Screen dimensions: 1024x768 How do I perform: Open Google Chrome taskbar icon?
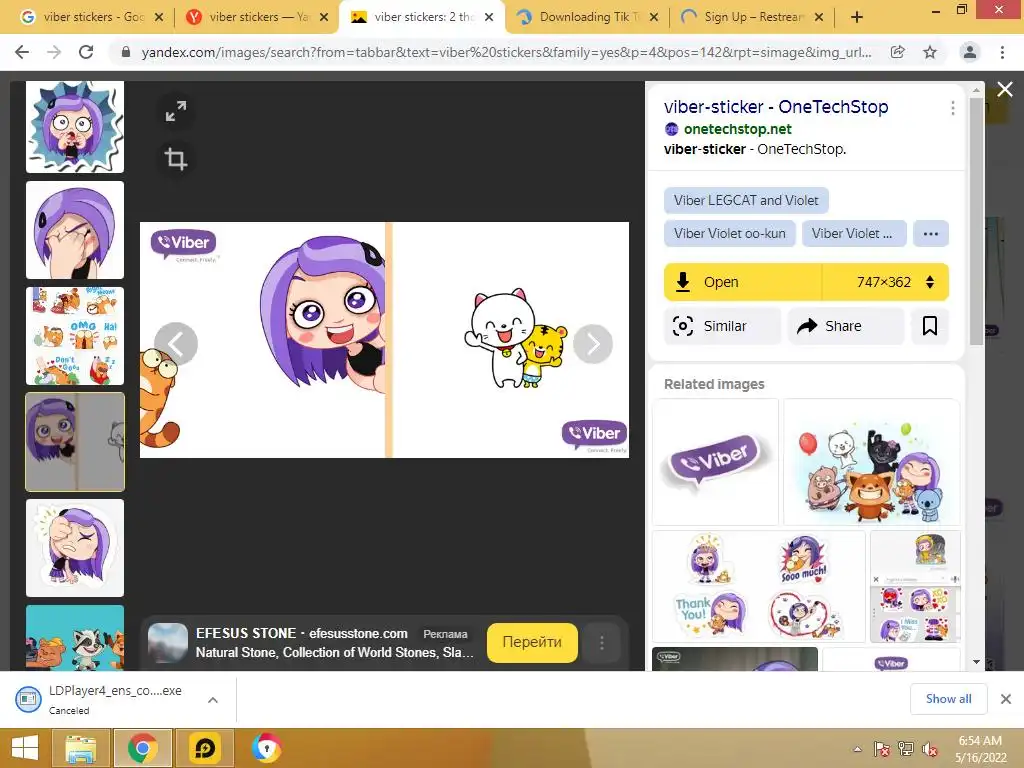[x=143, y=748]
